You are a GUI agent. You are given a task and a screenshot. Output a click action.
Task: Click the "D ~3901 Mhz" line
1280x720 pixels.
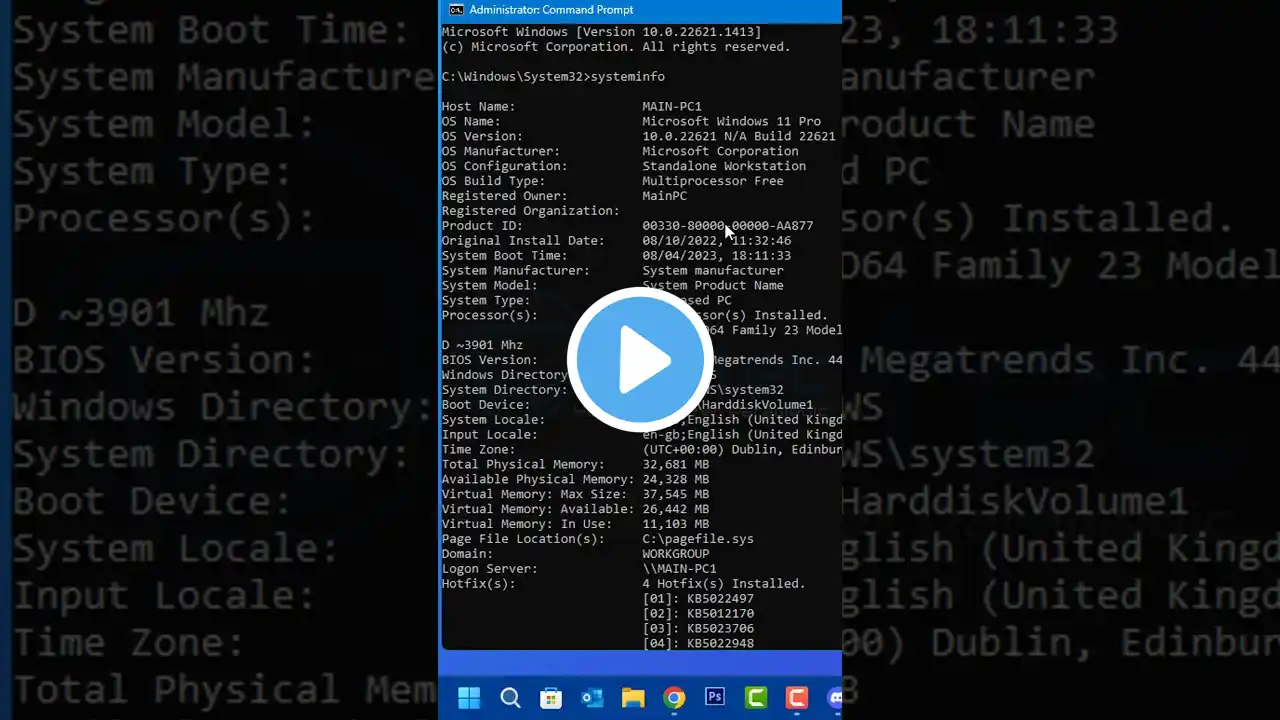482,345
